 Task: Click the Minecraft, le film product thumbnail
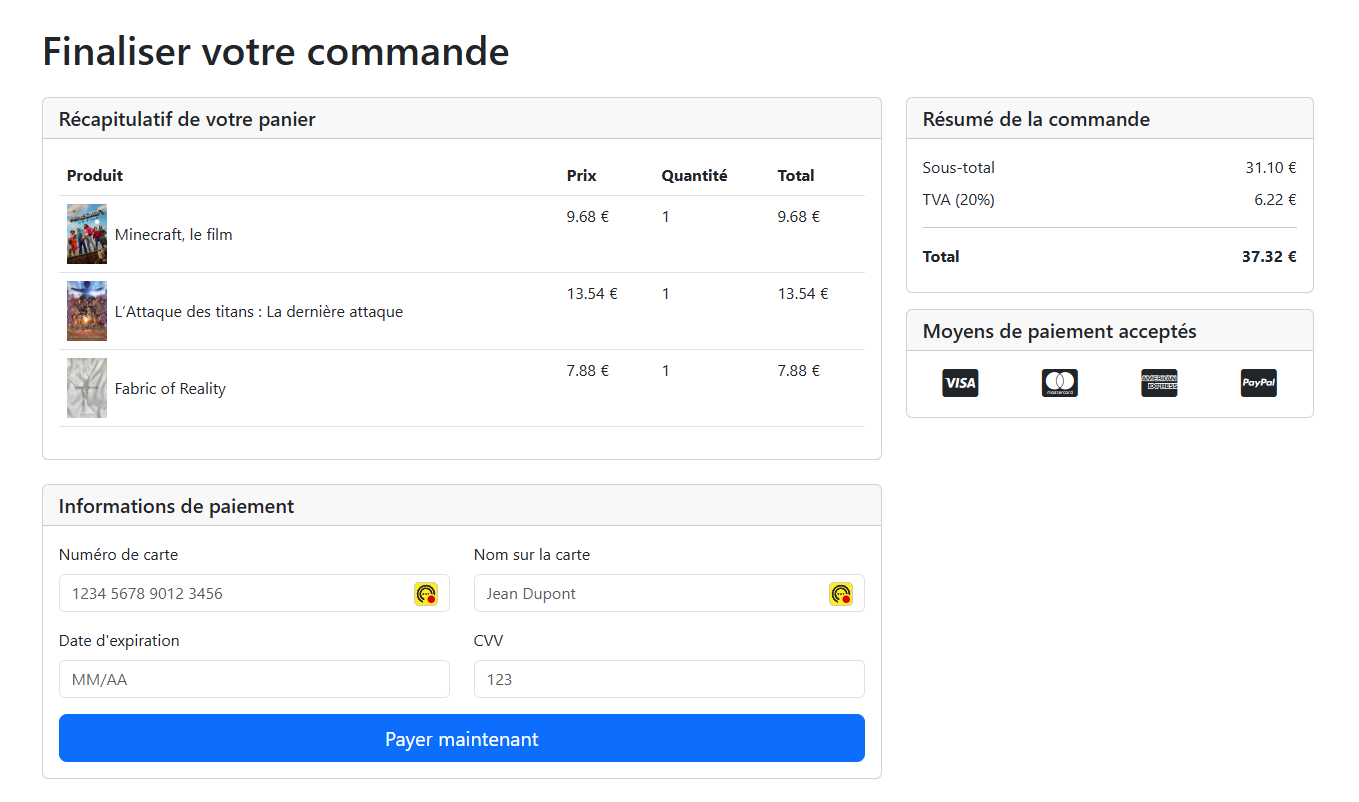coord(86,233)
